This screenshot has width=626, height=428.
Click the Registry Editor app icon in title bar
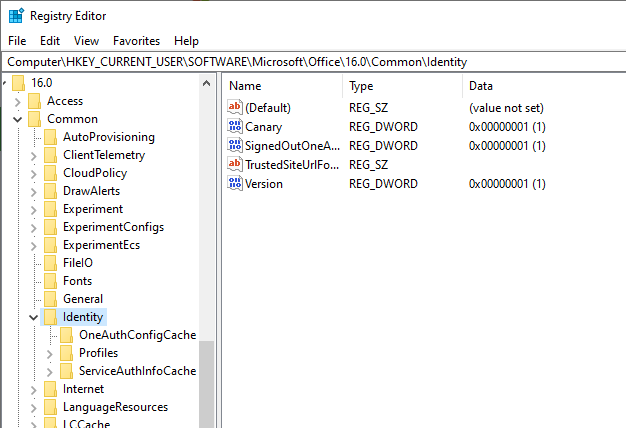pyautogui.click(x=16, y=16)
